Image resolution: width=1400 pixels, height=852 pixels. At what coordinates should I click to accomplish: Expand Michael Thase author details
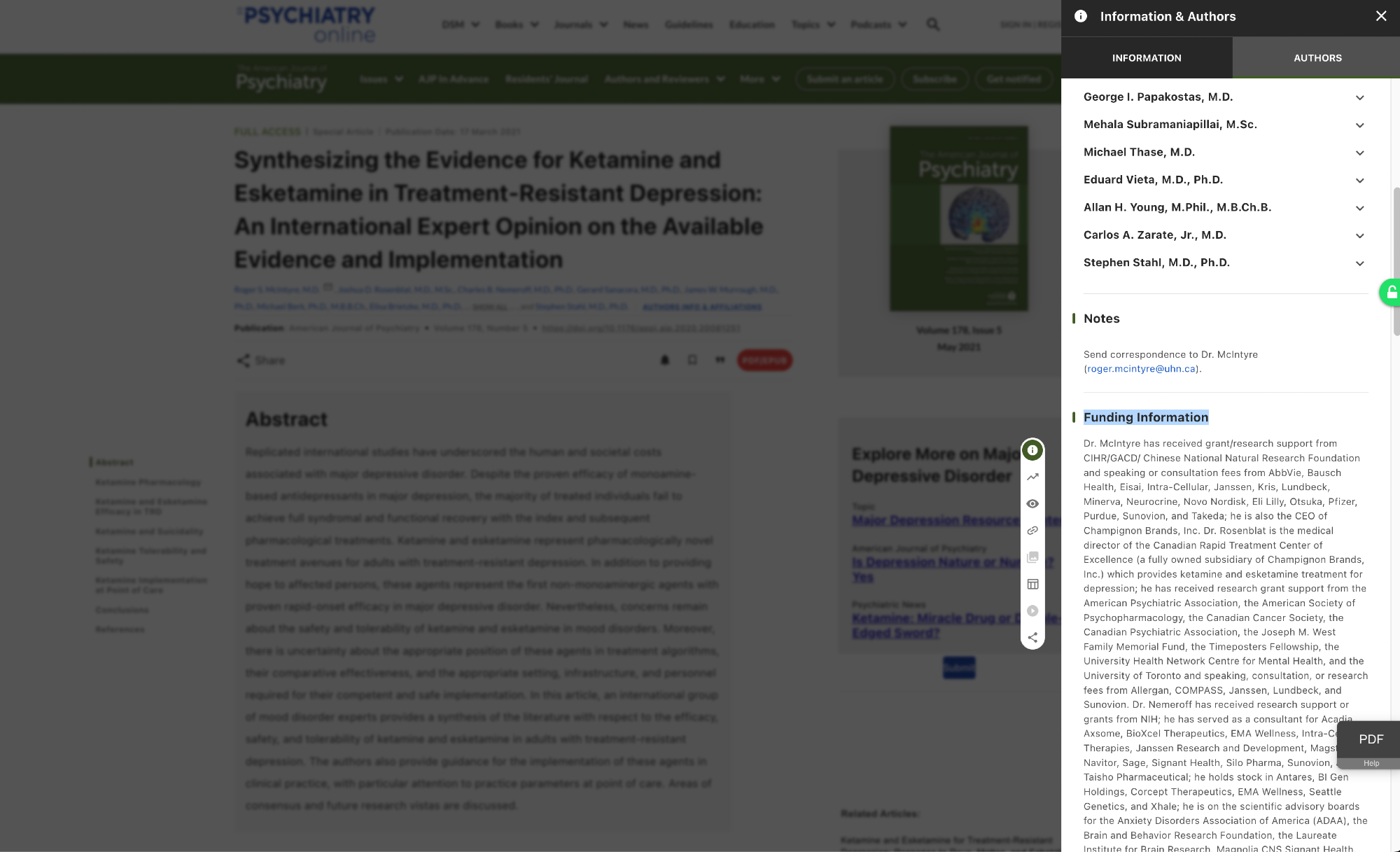(x=1359, y=153)
